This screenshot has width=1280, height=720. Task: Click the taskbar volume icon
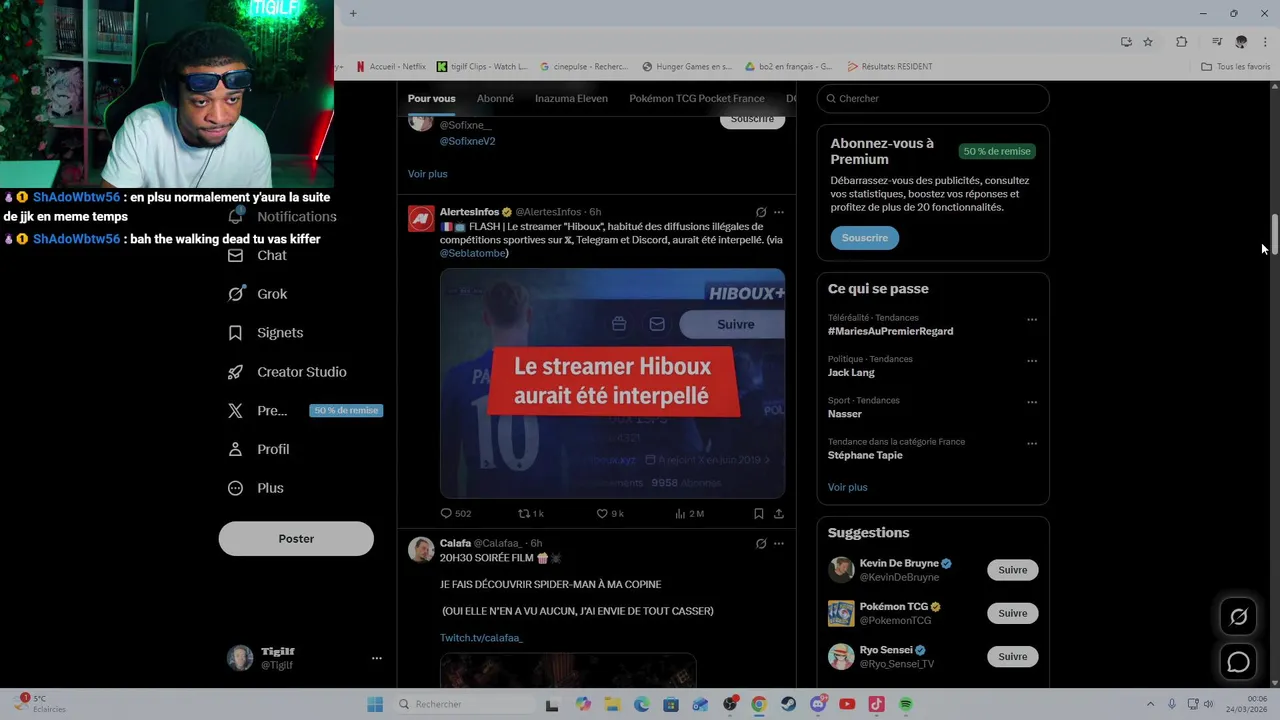tap(1208, 704)
